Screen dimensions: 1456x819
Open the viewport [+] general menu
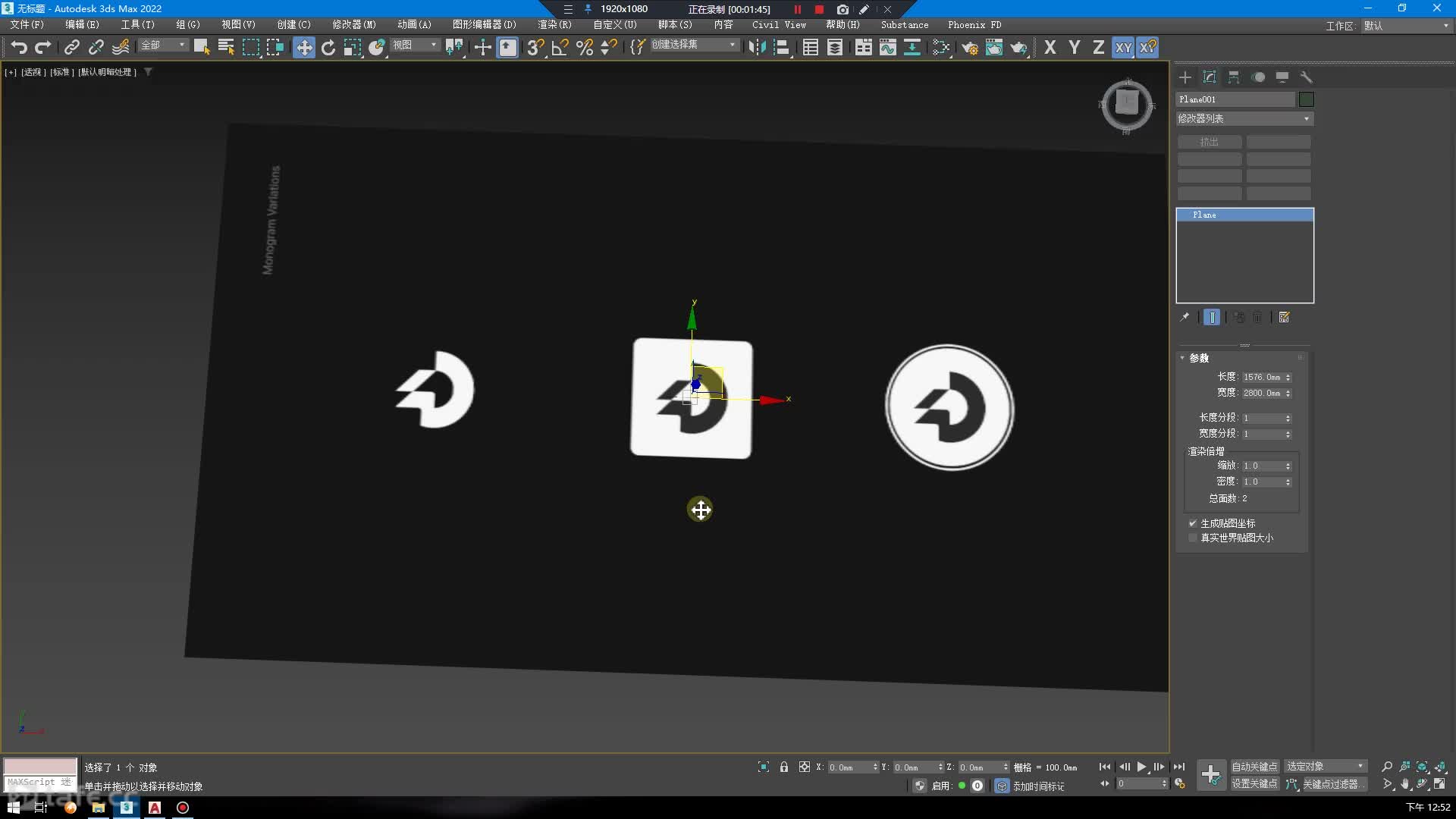coord(11,72)
